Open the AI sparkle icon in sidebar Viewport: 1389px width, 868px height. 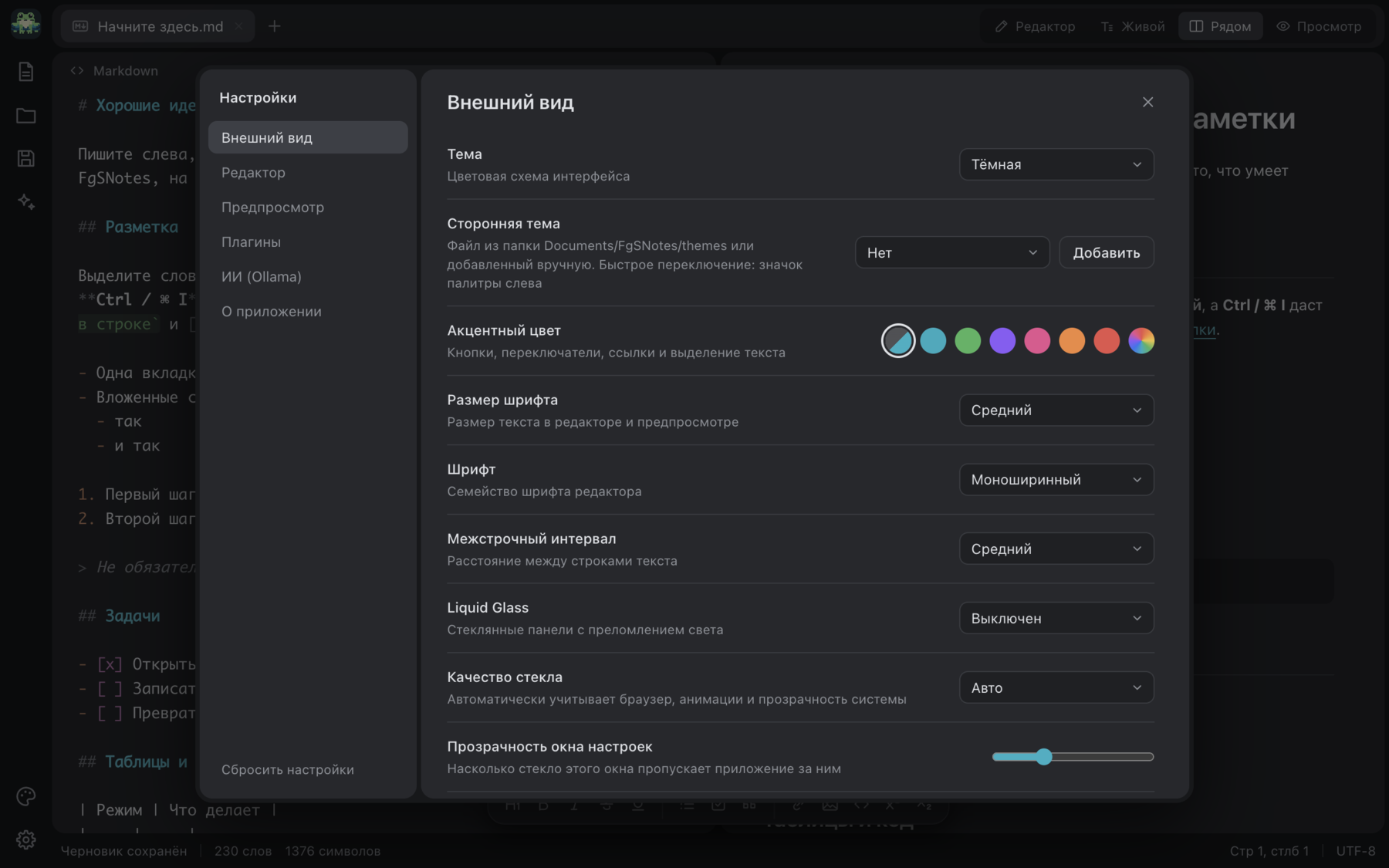[x=25, y=201]
